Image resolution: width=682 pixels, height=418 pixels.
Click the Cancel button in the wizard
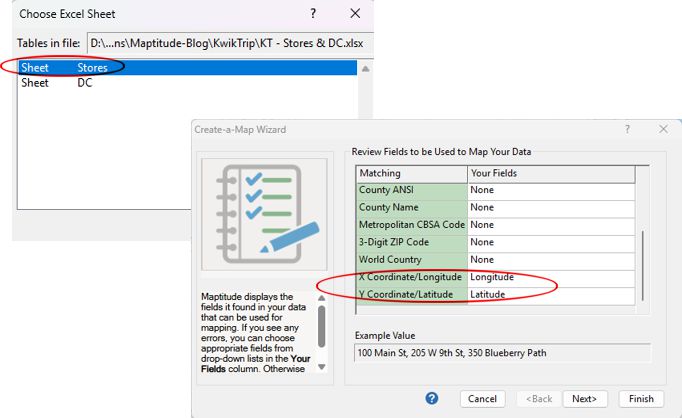tap(483, 398)
